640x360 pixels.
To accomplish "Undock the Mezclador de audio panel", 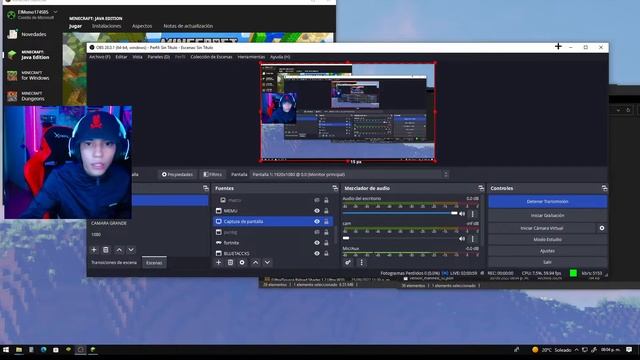I will click(481, 188).
